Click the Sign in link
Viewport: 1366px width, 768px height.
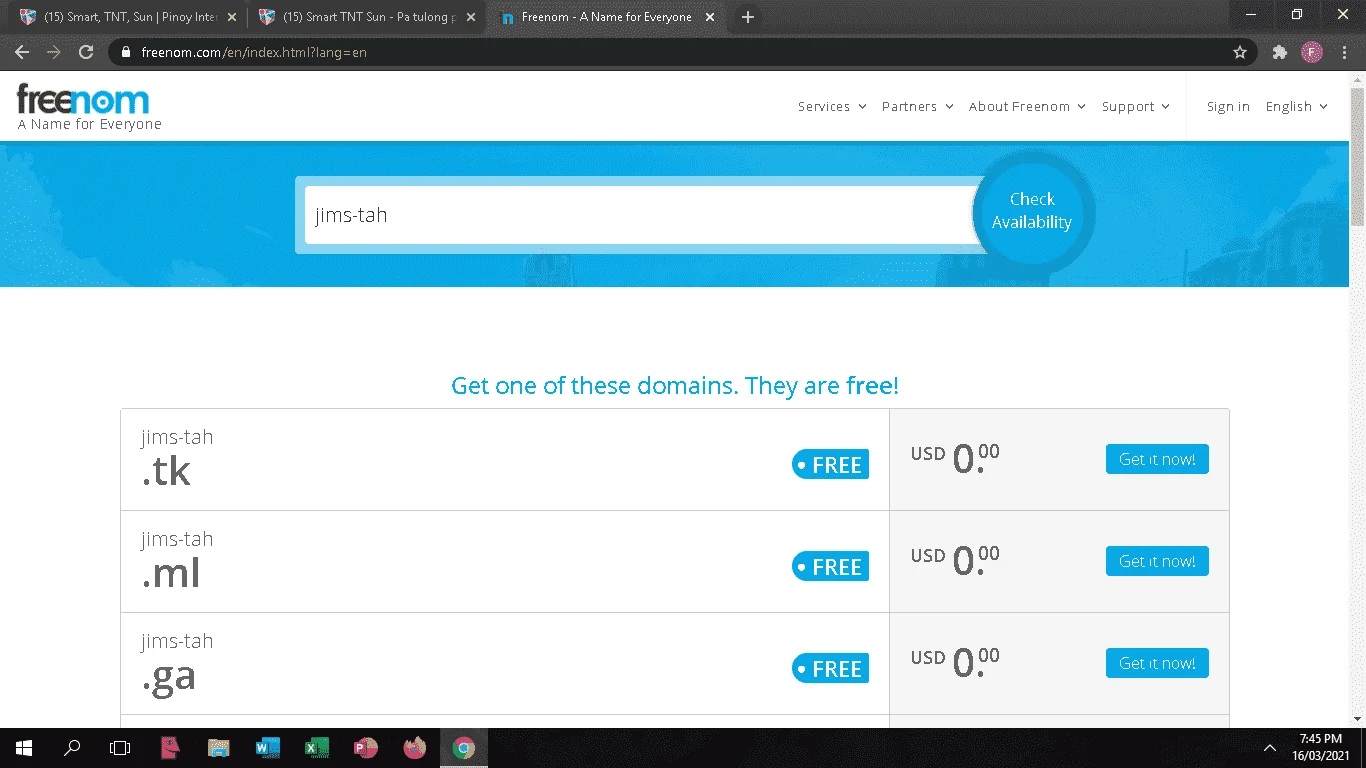[x=1228, y=106]
